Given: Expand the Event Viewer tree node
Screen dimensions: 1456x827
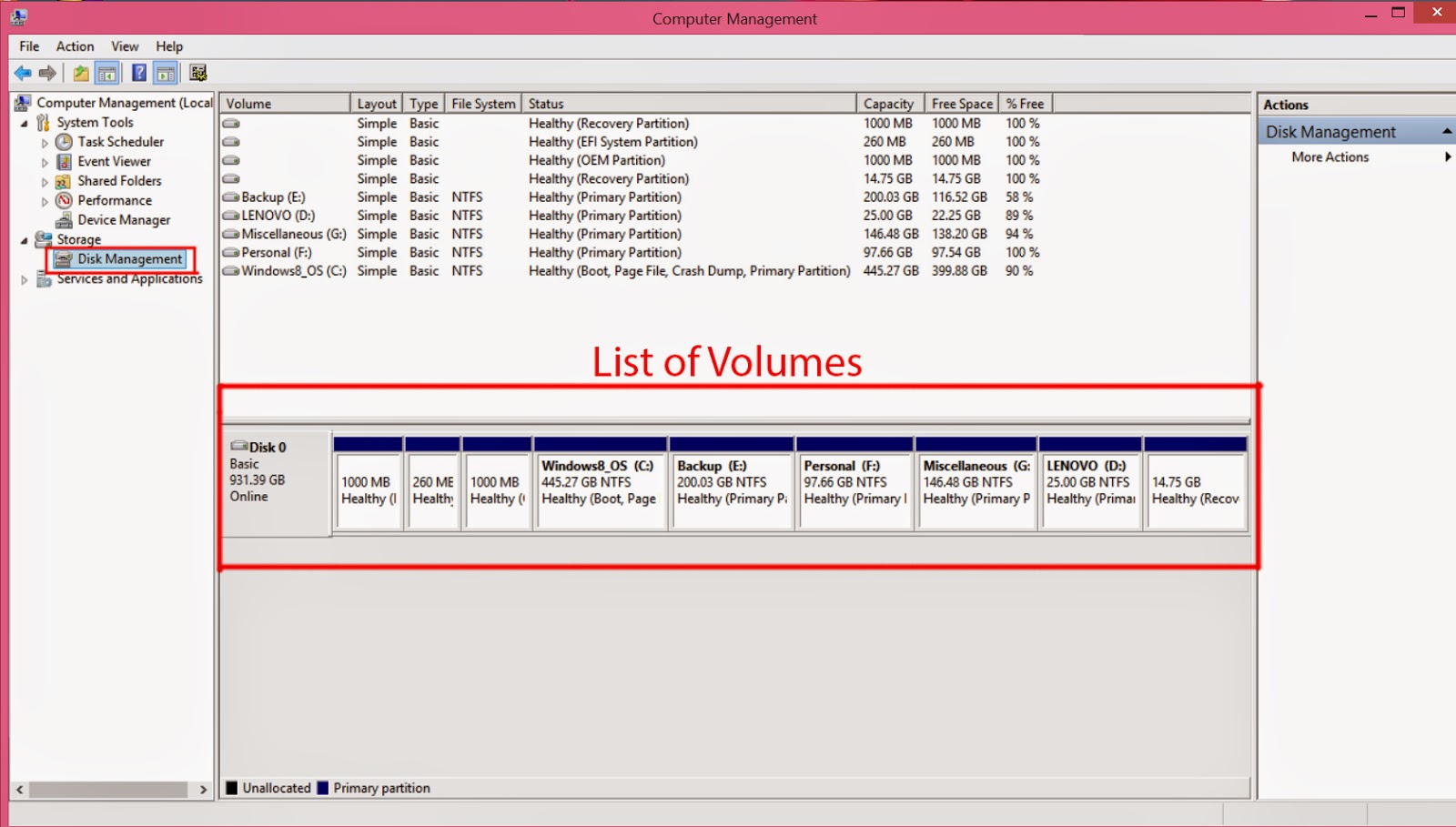Looking at the screenshot, I should (x=44, y=161).
